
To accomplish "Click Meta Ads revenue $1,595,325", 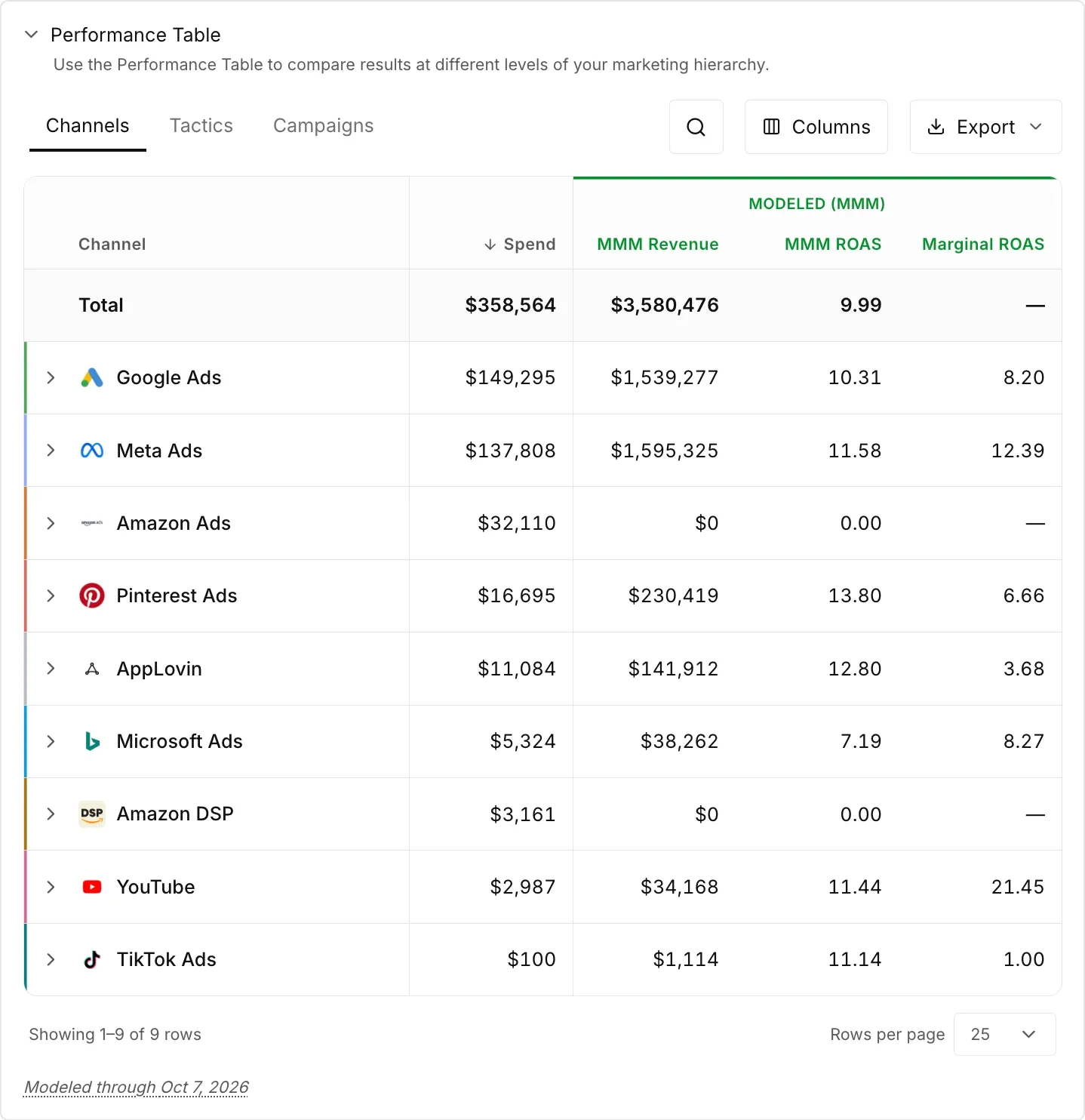I will click(x=665, y=451).
